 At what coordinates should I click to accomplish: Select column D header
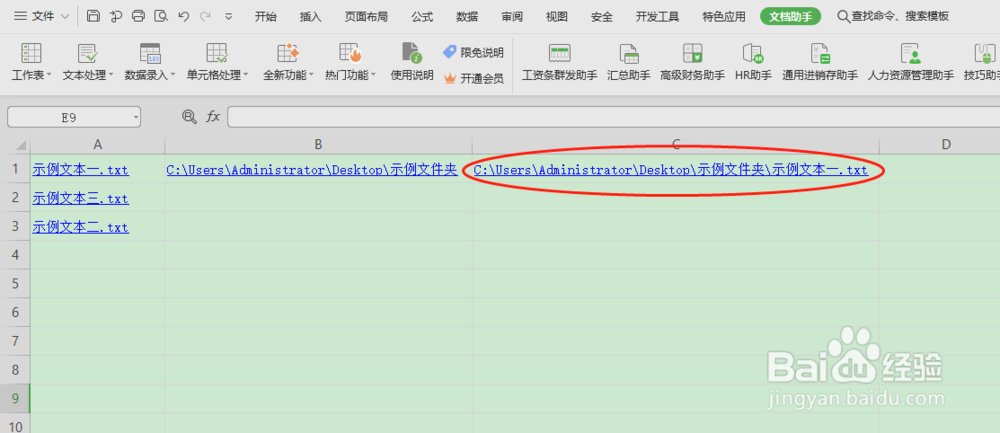point(946,145)
